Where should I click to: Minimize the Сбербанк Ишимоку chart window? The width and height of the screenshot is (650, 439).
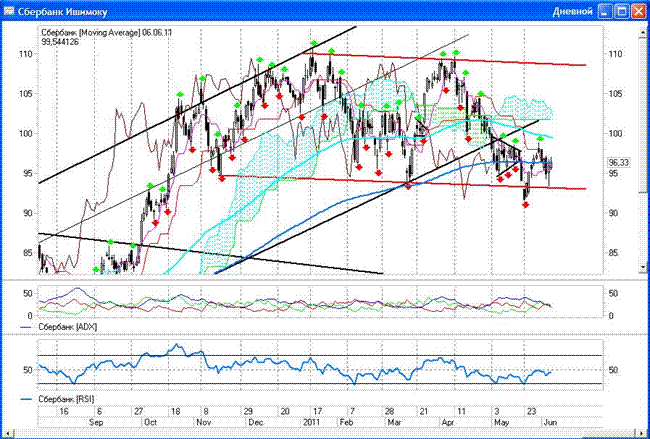pos(605,11)
